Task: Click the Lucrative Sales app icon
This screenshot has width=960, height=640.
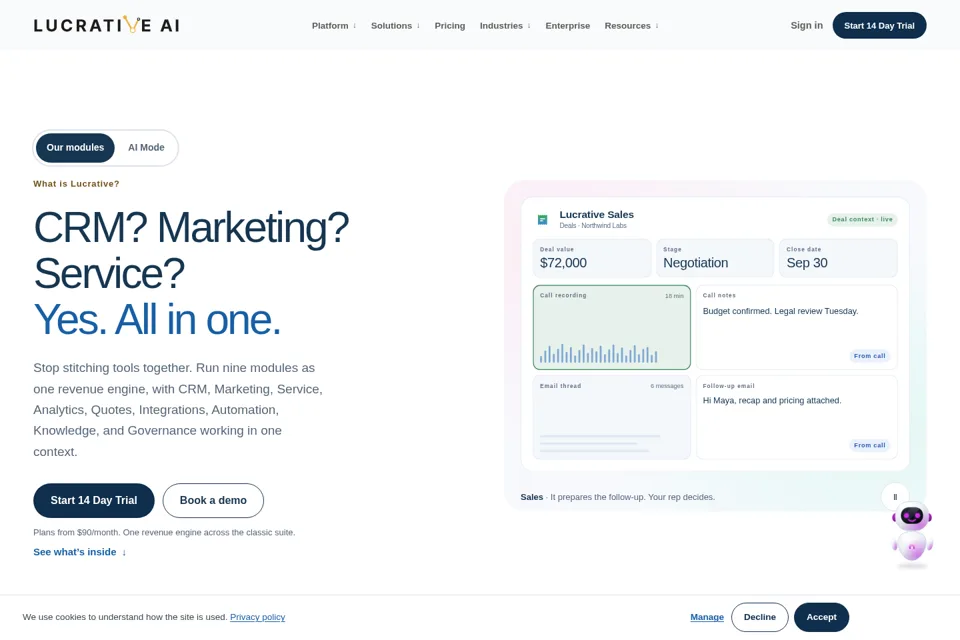Action: click(542, 219)
